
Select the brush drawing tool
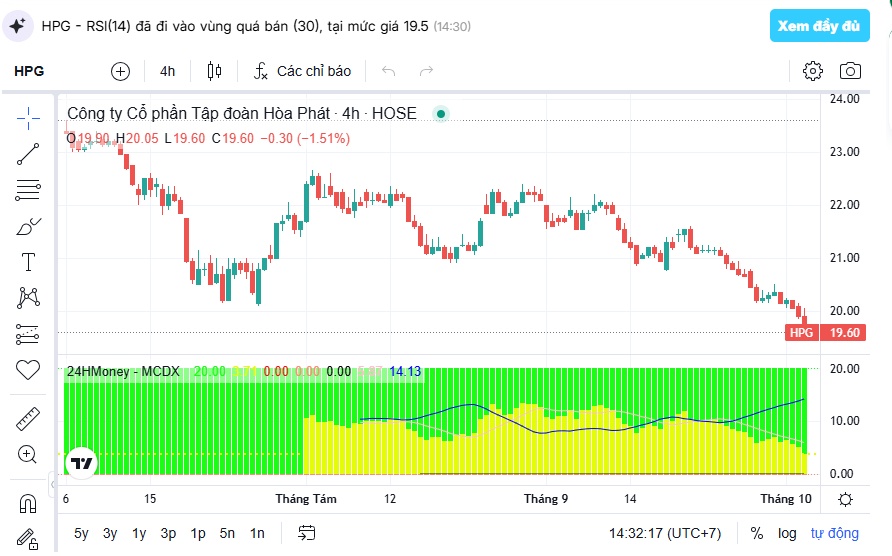pos(28,226)
